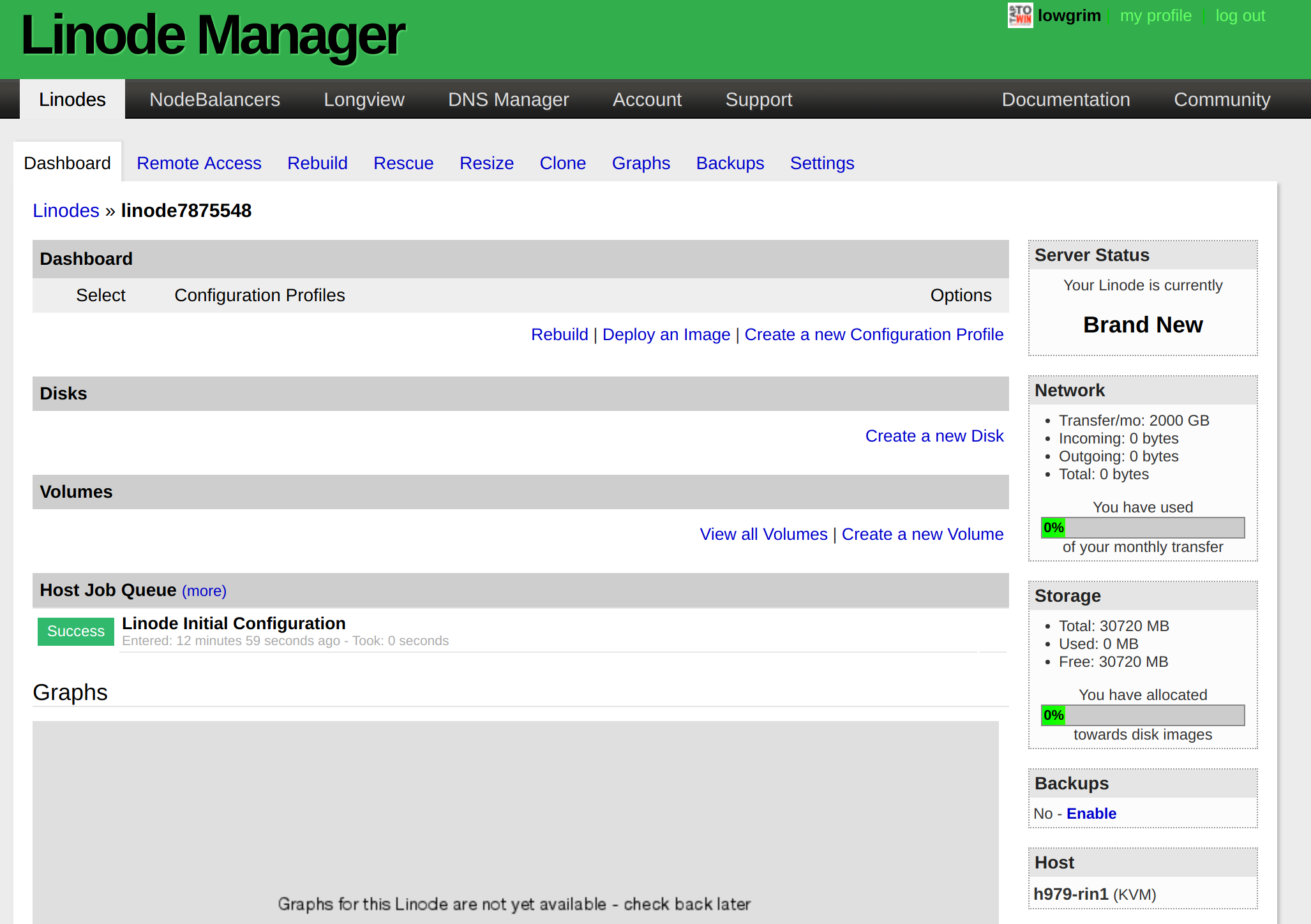Expand Host Job Queue with more link
This screenshot has height=924, width=1311.
click(x=204, y=591)
